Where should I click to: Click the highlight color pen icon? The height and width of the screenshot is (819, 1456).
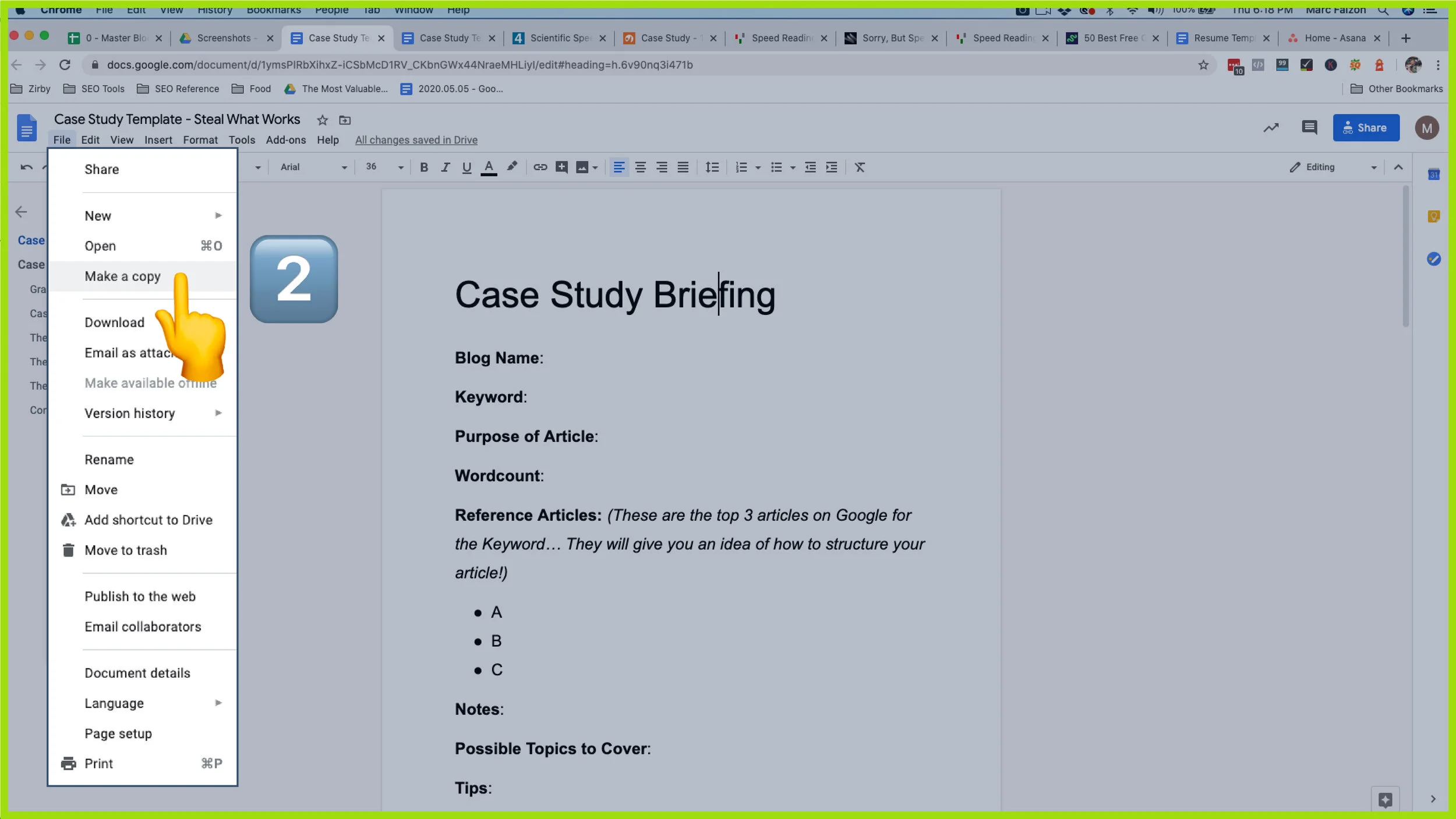tap(511, 167)
